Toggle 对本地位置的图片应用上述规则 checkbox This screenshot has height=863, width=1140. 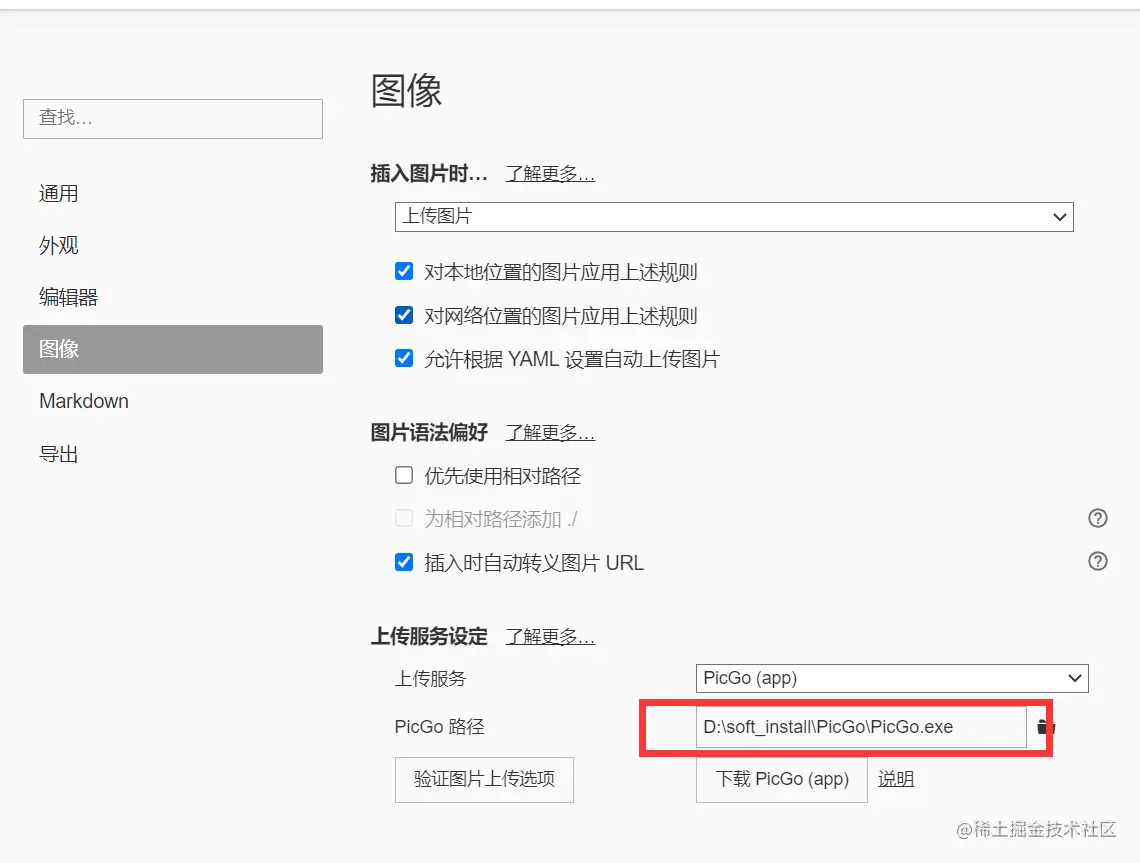[x=404, y=271]
